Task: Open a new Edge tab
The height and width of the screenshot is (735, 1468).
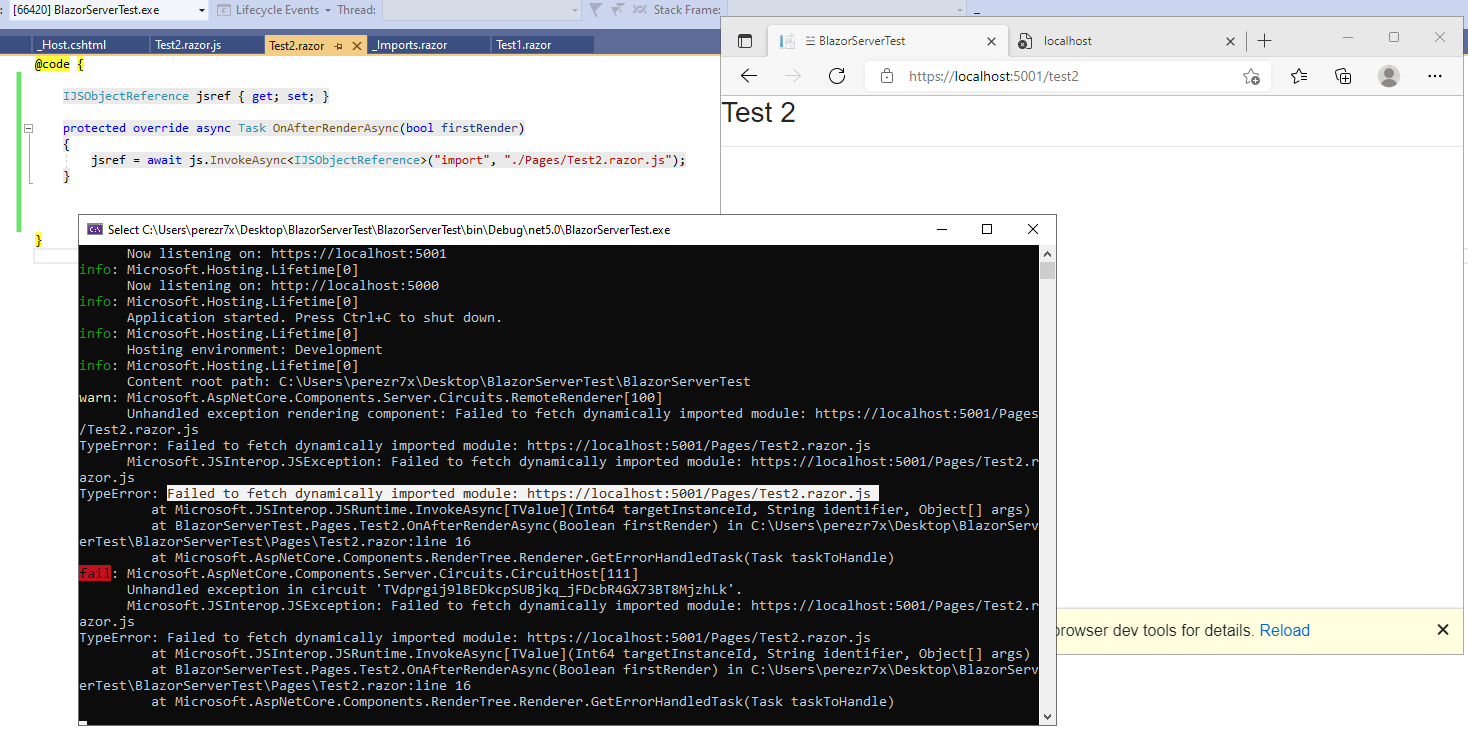Action: (1264, 41)
